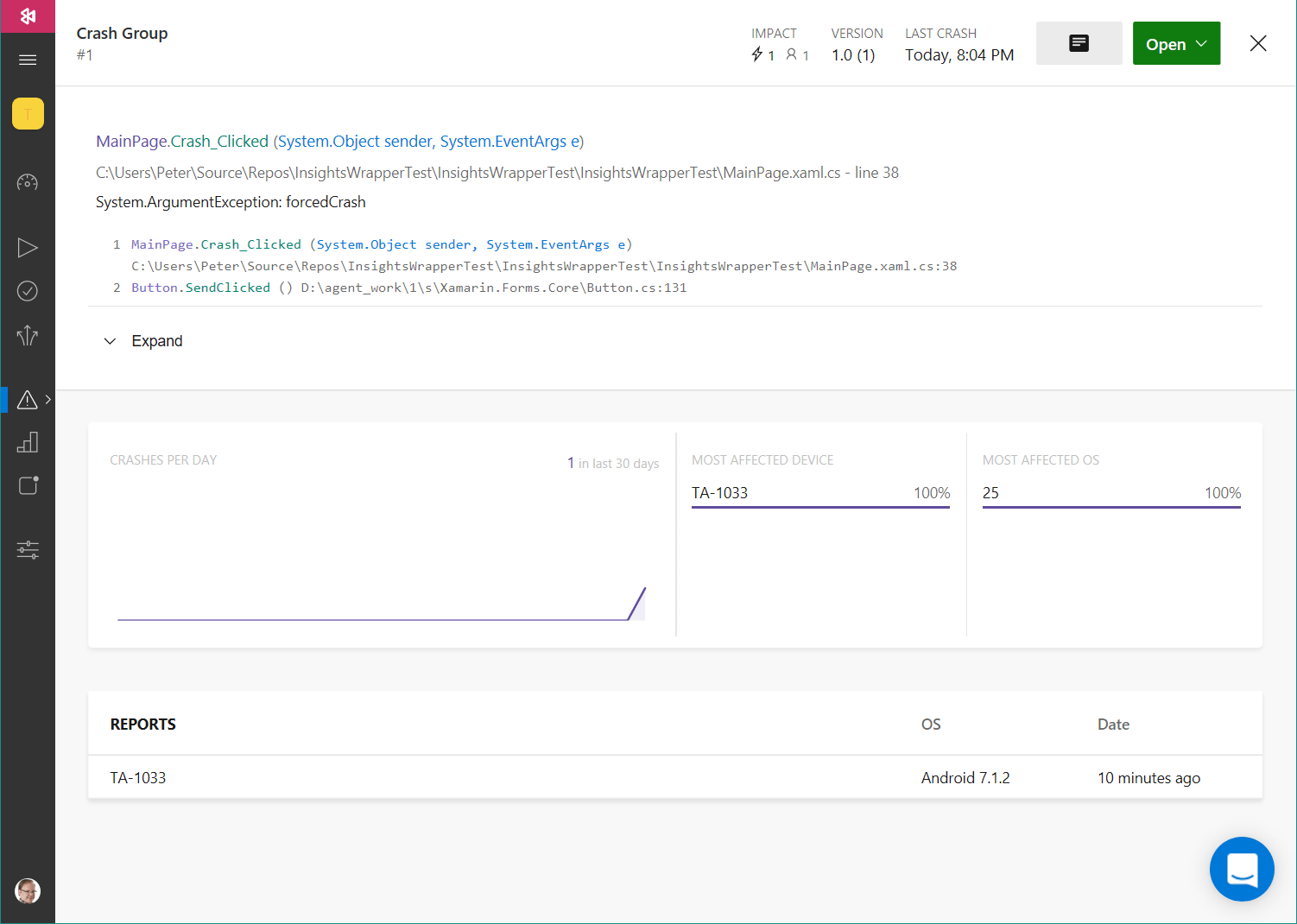The height and width of the screenshot is (924, 1297).
Task: Go to Build section play icon
Action: 28,248
